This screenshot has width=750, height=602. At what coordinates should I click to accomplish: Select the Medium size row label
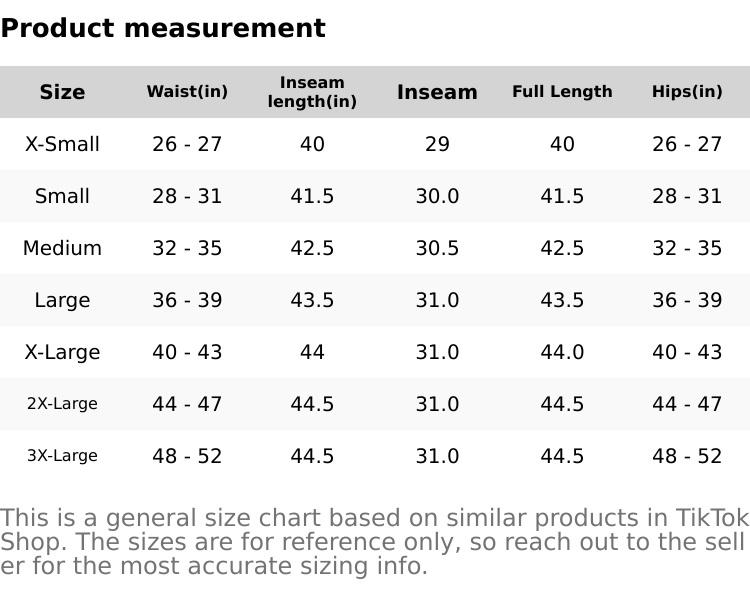click(x=62, y=248)
